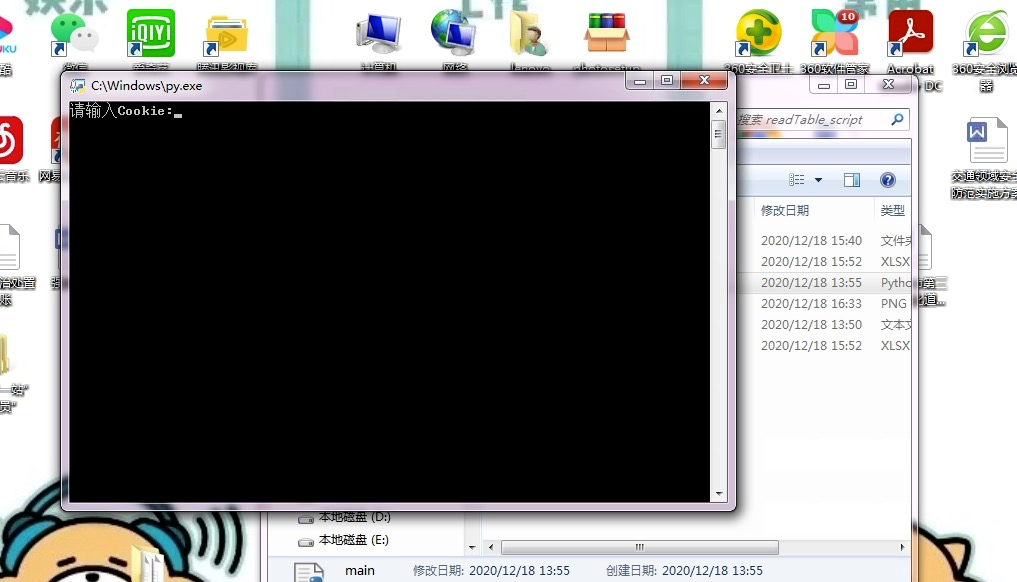This screenshot has width=1017, height=582.
Task: Open the Word document desktop icon
Action: click(x=987, y=140)
